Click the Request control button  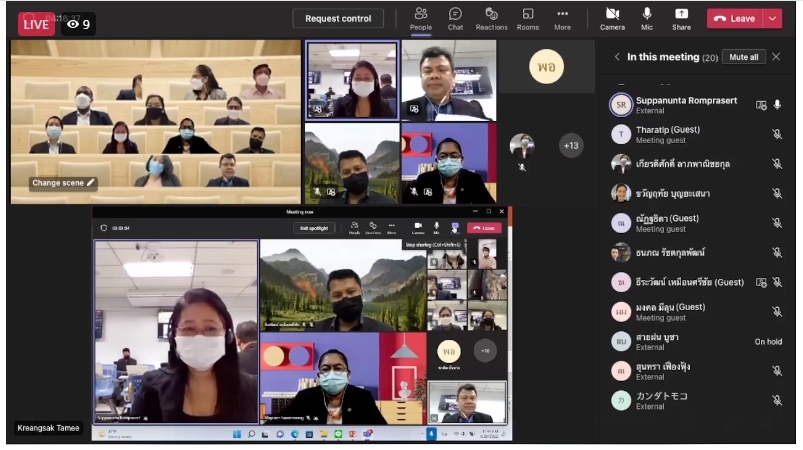click(338, 18)
